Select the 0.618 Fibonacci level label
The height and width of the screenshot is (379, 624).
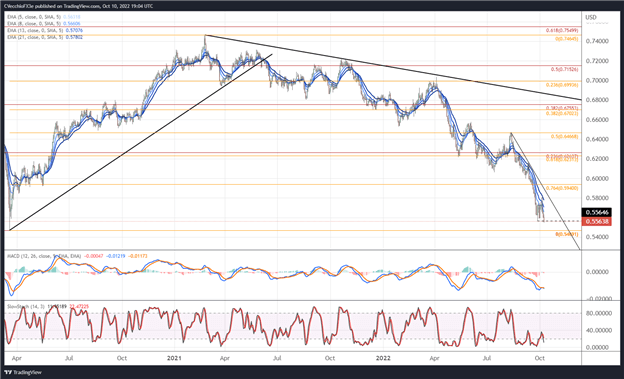point(562,30)
